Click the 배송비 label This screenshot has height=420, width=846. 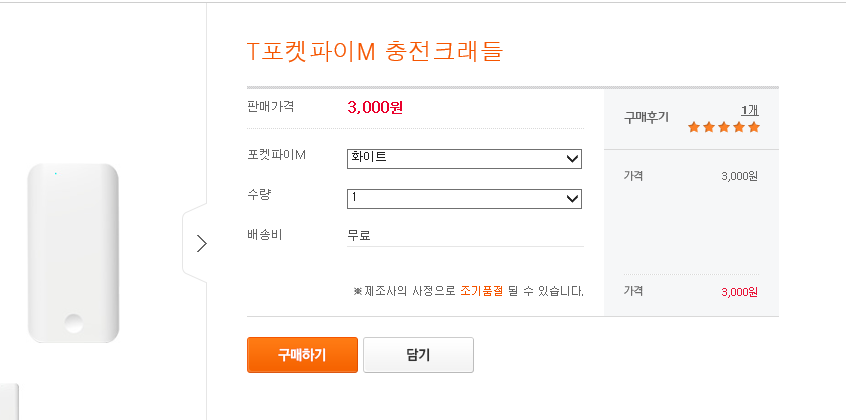pyautogui.click(x=266, y=235)
